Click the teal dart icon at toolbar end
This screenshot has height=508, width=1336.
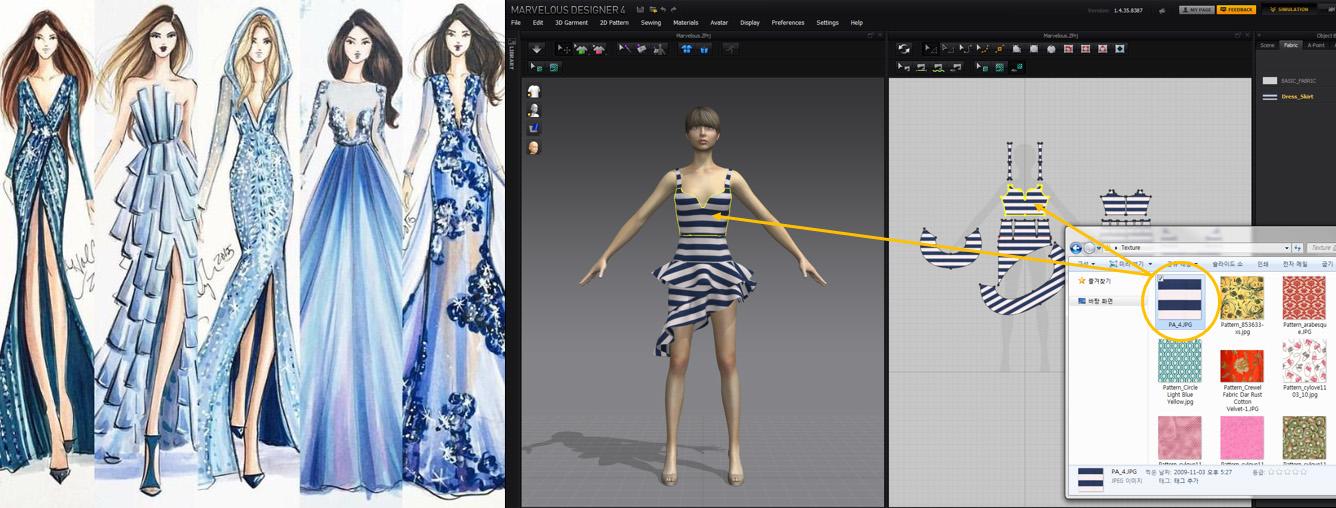coord(1120,48)
